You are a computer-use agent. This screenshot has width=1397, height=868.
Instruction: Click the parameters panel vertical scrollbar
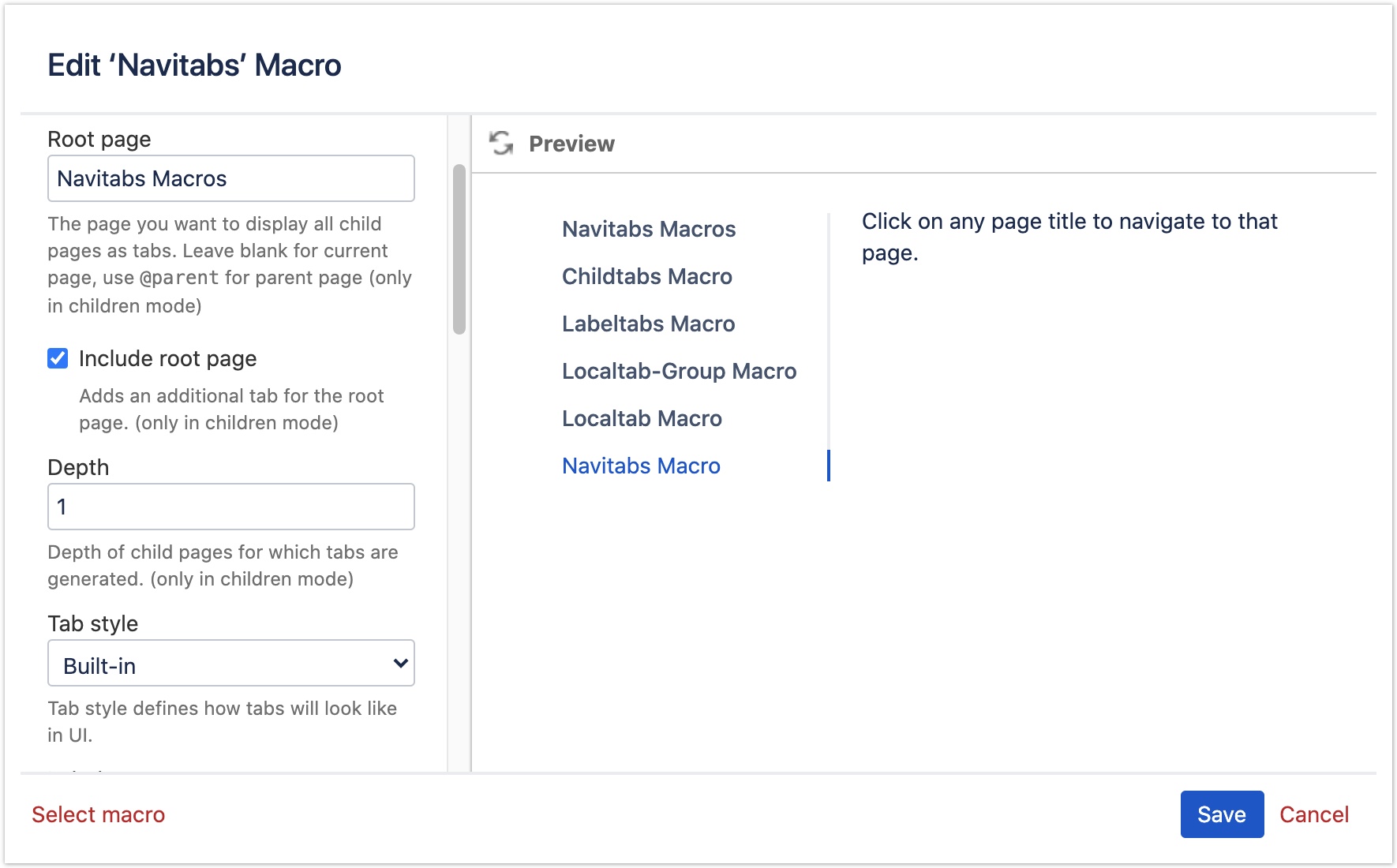[x=459, y=249]
